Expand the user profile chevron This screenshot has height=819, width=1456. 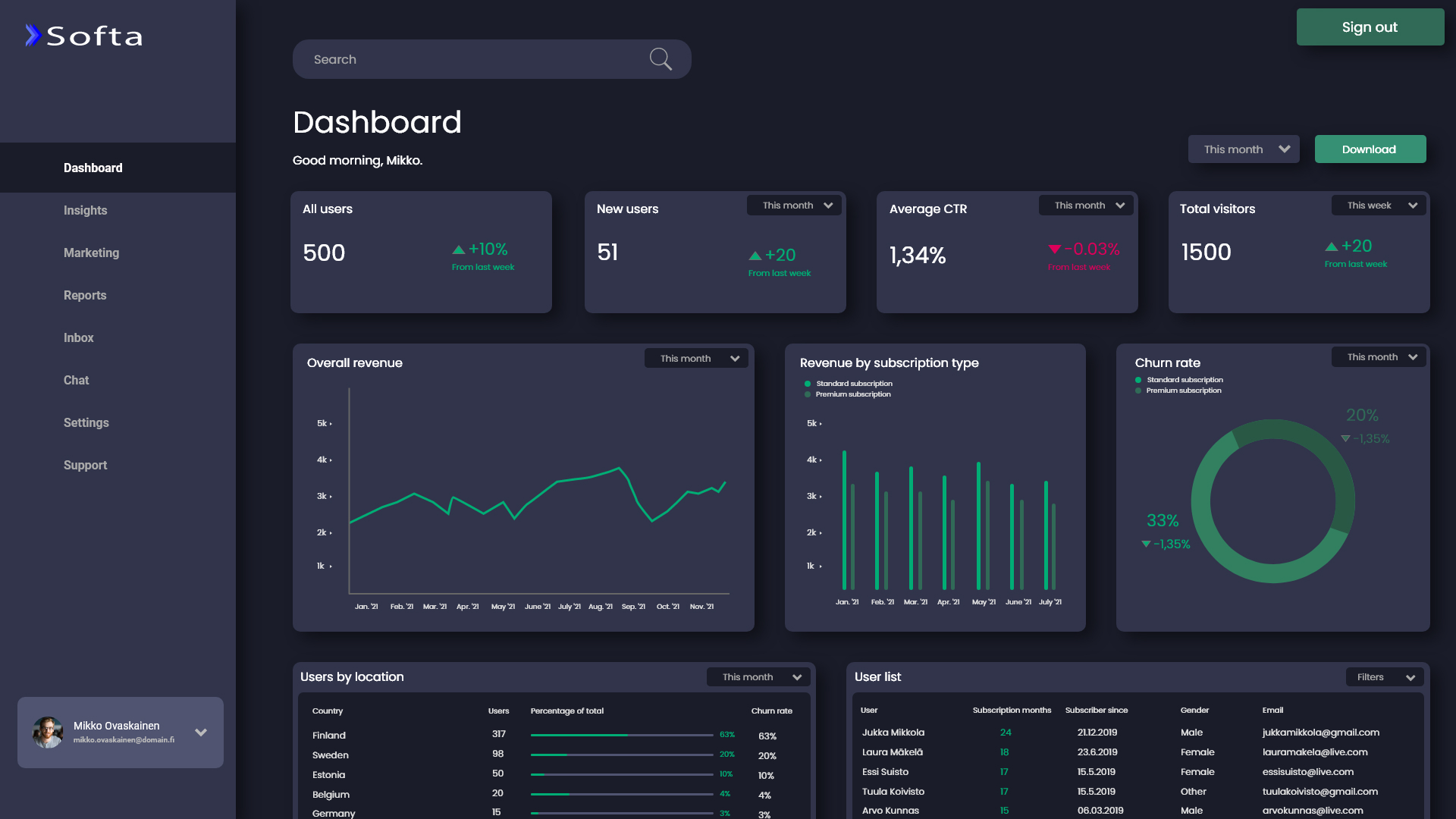(x=201, y=733)
